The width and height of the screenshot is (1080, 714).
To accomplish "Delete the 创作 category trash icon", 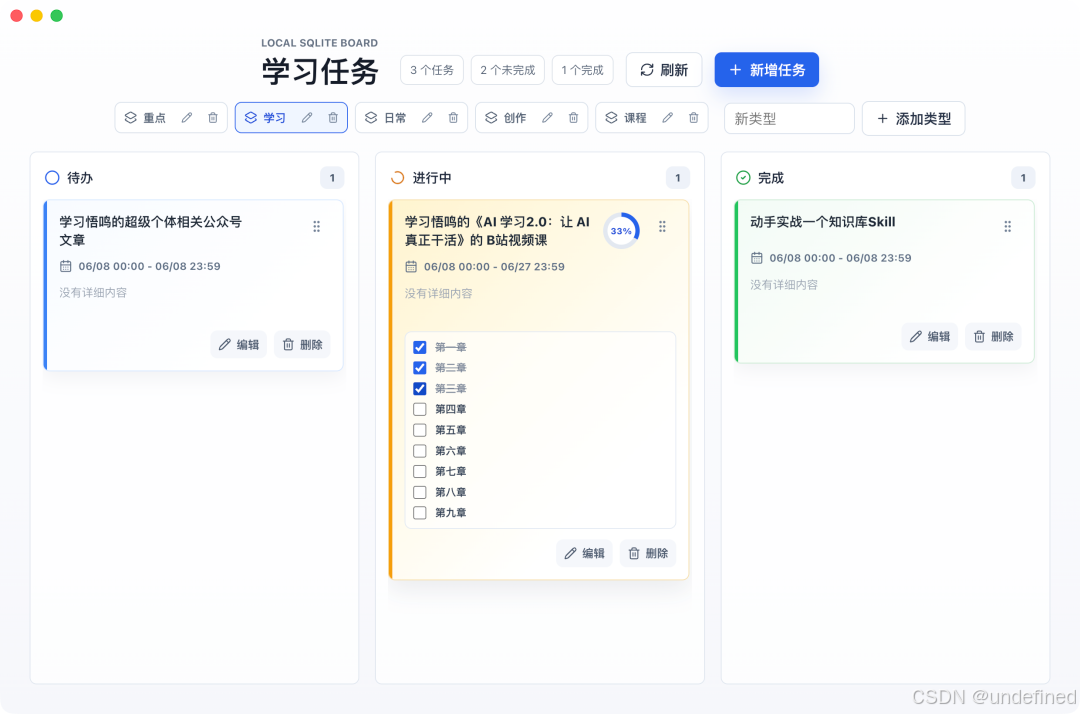I will click(x=574, y=118).
